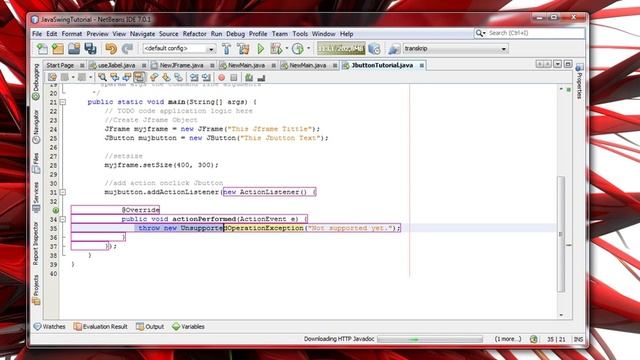Close the Start Page tab
Viewport: 640px width, 360px height.
pos(82,65)
